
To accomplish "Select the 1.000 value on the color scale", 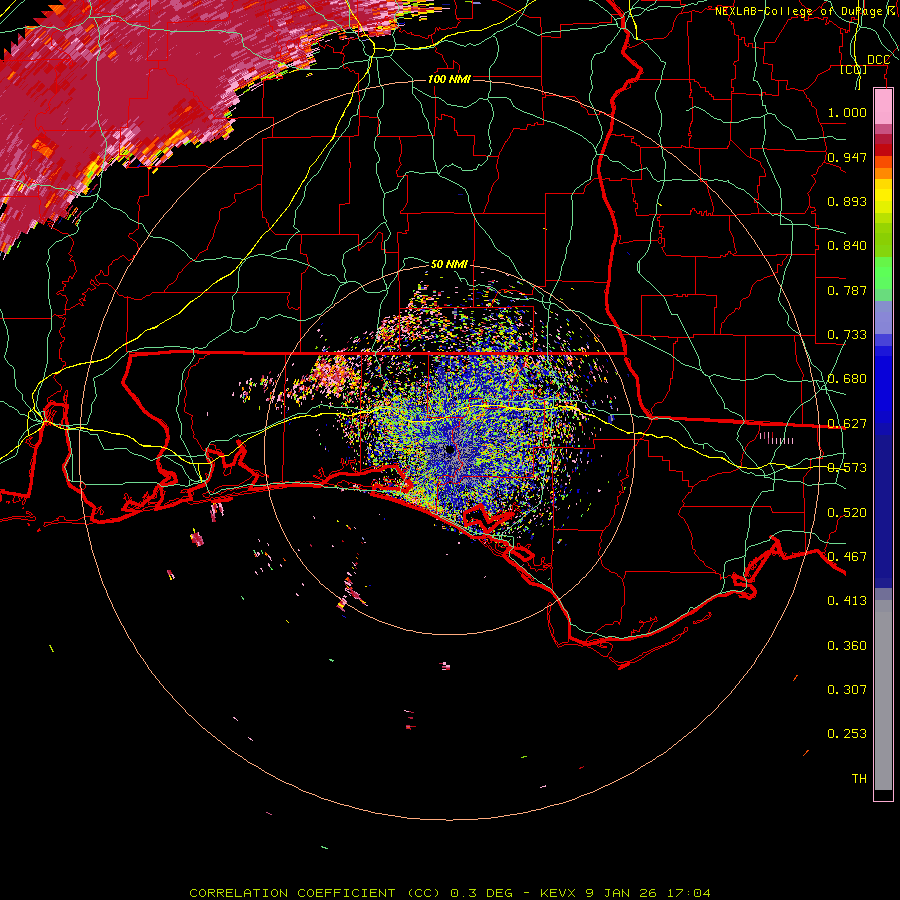I will tap(847, 112).
